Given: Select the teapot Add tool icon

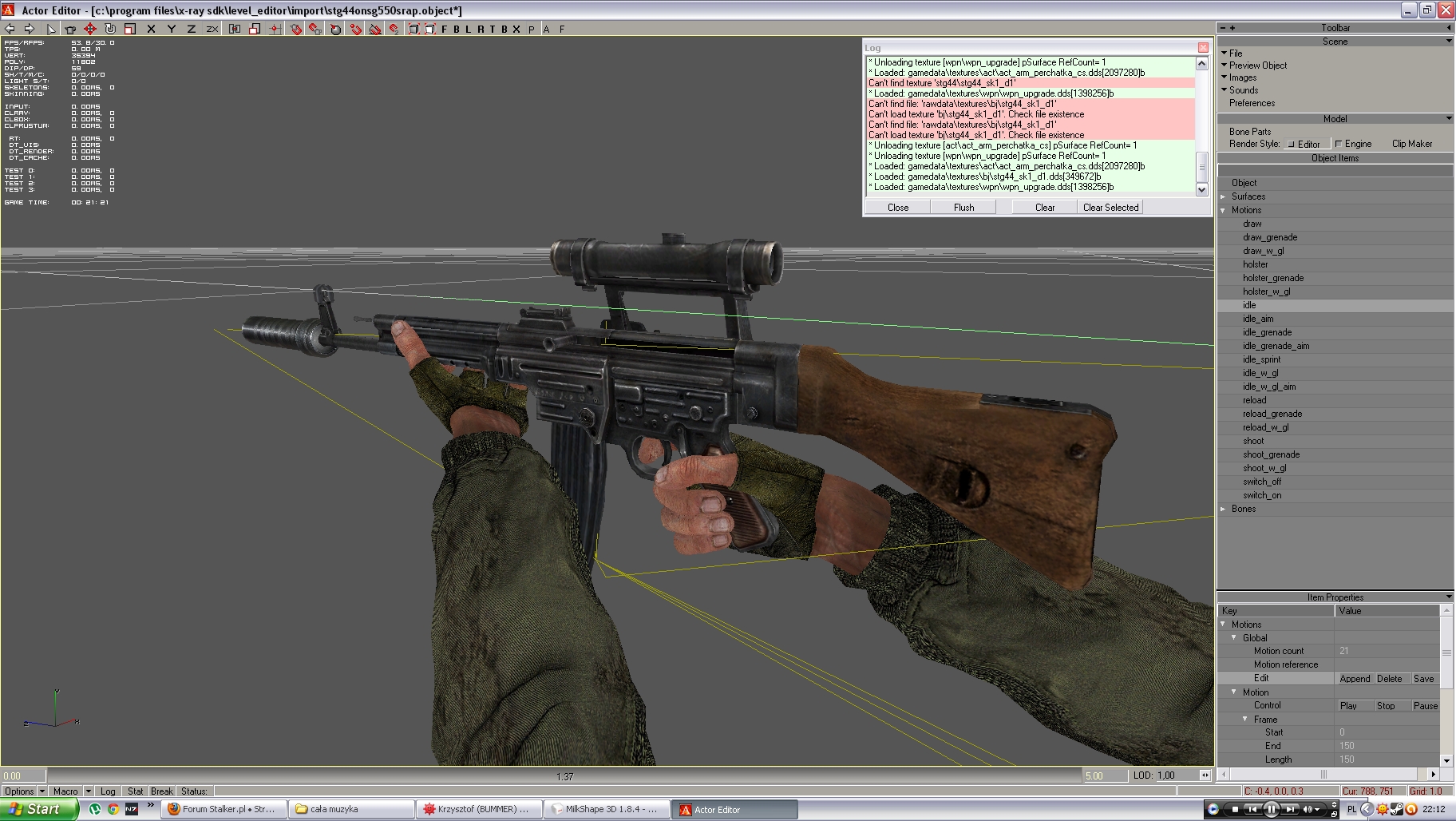Looking at the screenshot, I should 70,29.
